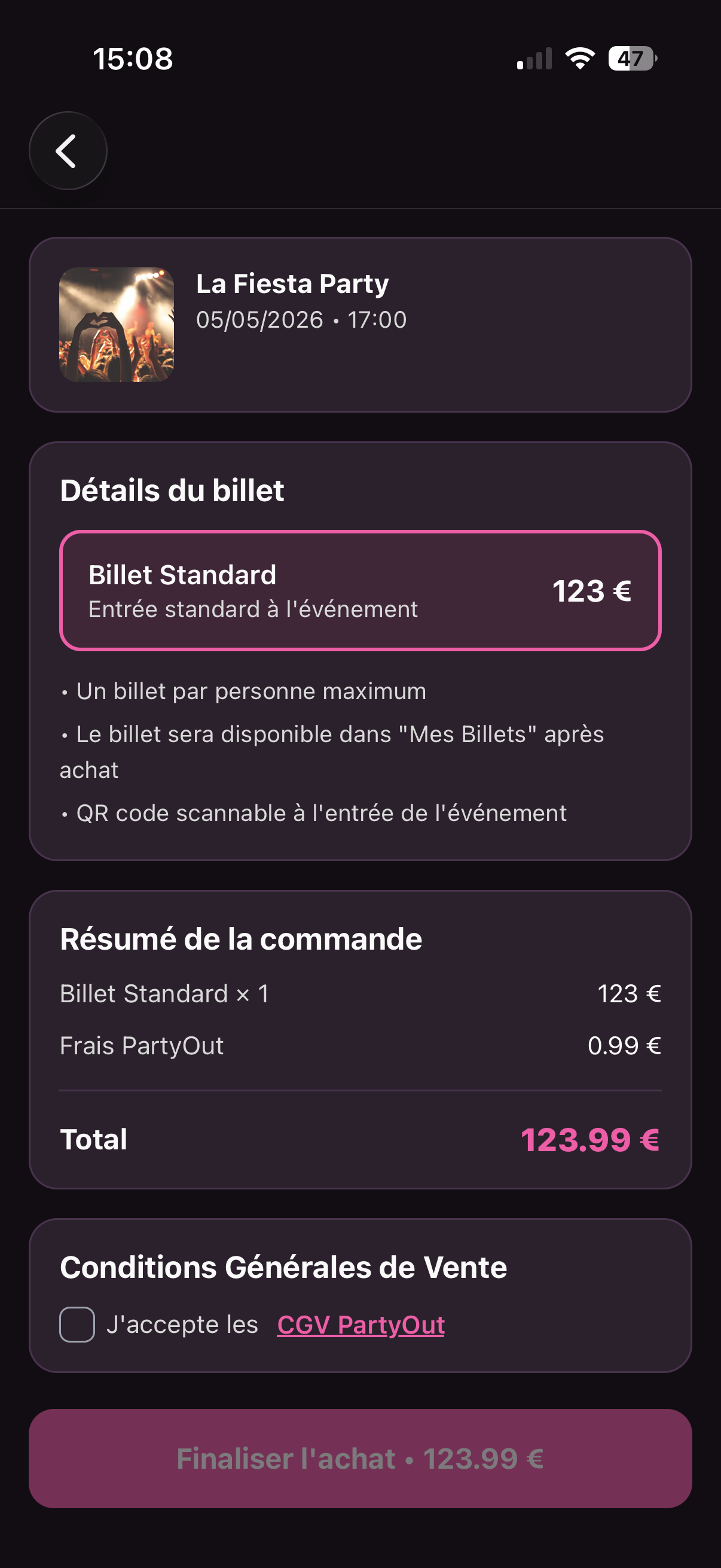Tap the Frais PartyOut fee row
The image size is (721, 1568).
point(360,1046)
